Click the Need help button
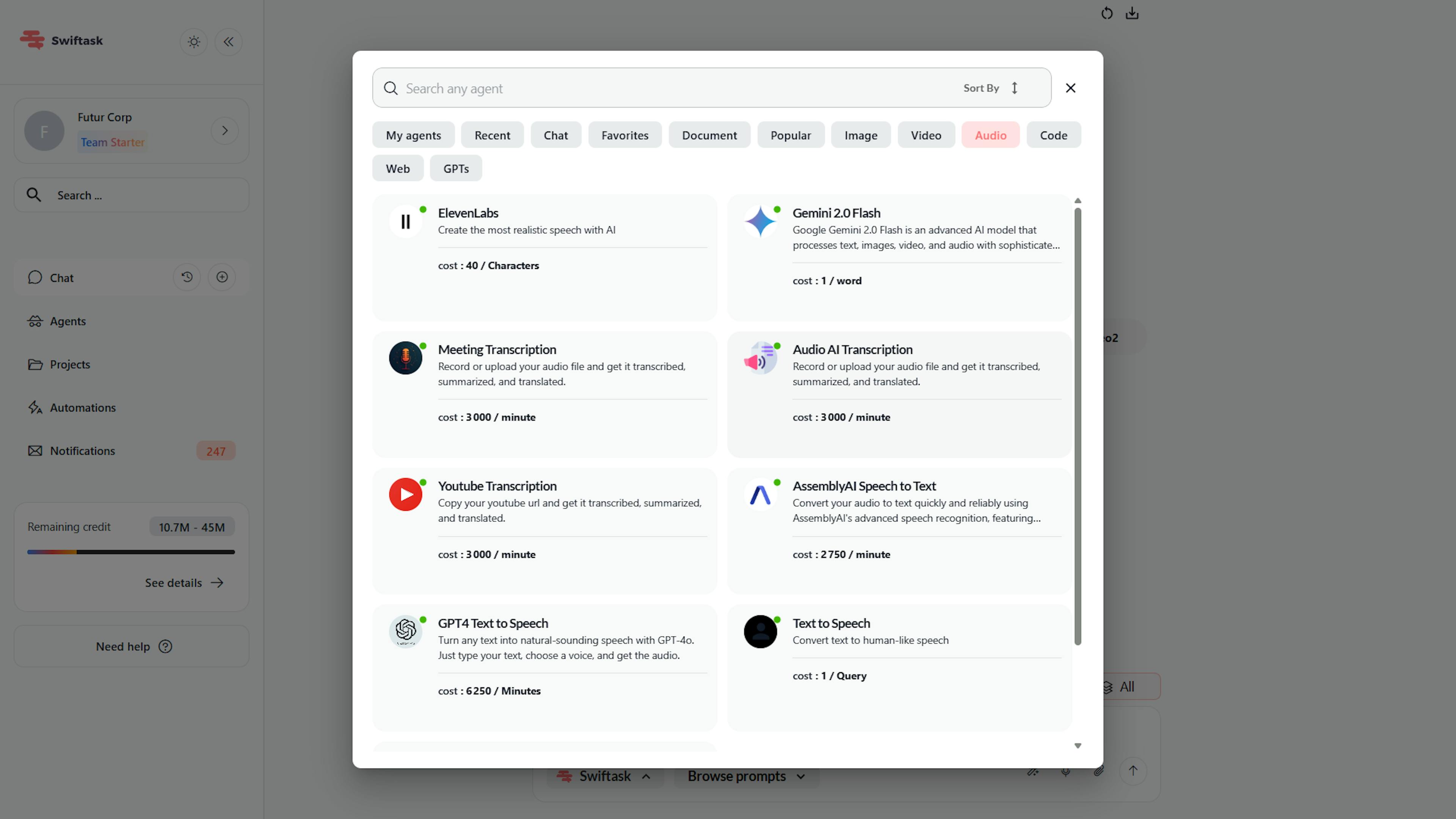 tap(132, 646)
